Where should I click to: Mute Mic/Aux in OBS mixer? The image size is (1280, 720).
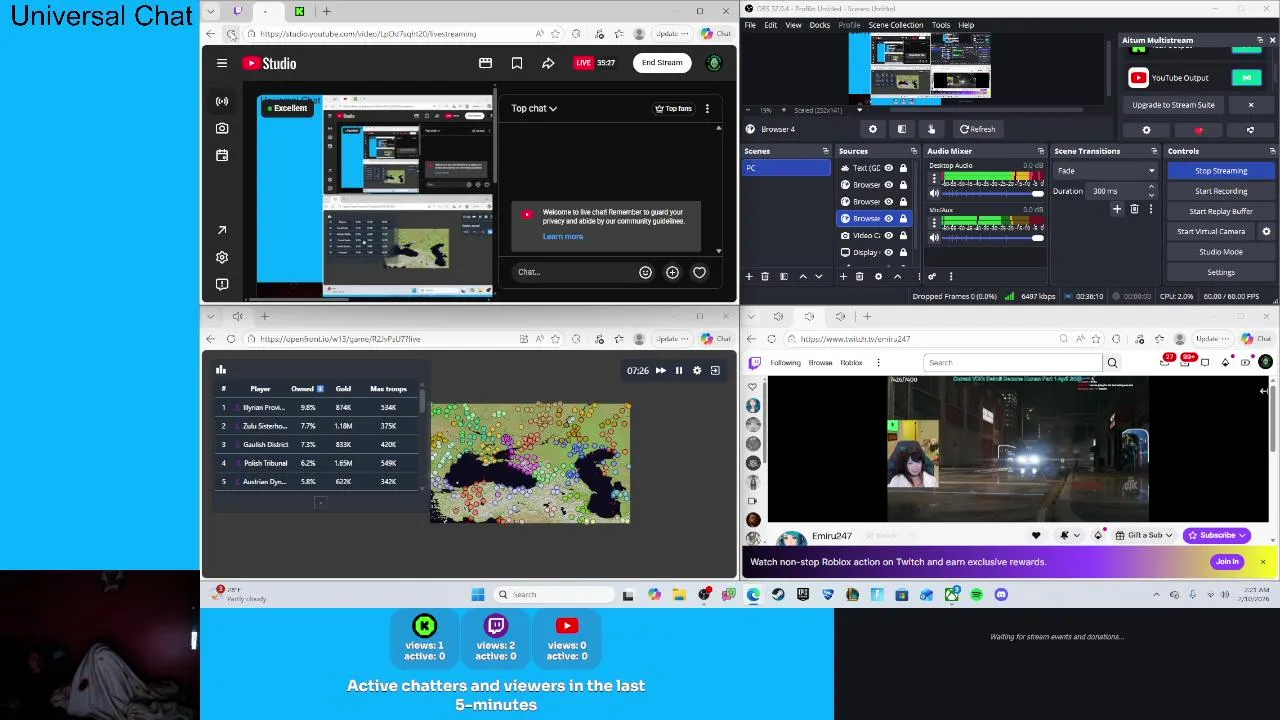[934, 237]
